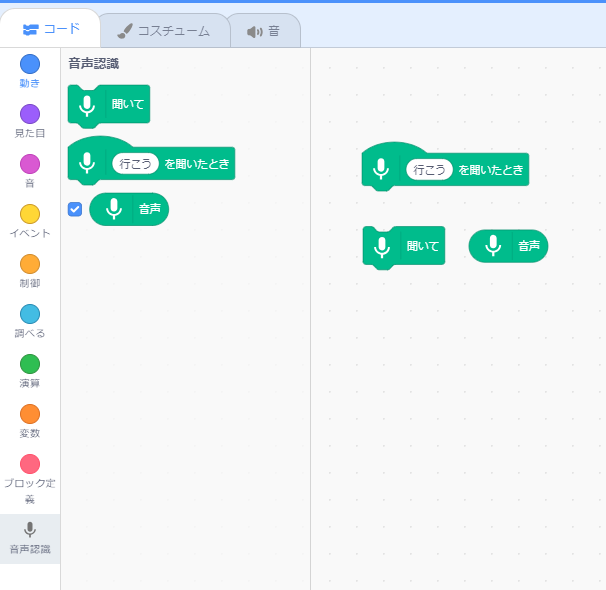The height and width of the screenshot is (590, 606).
Task: Click the を聞いたとき hat block in palette
Action: click(151, 161)
